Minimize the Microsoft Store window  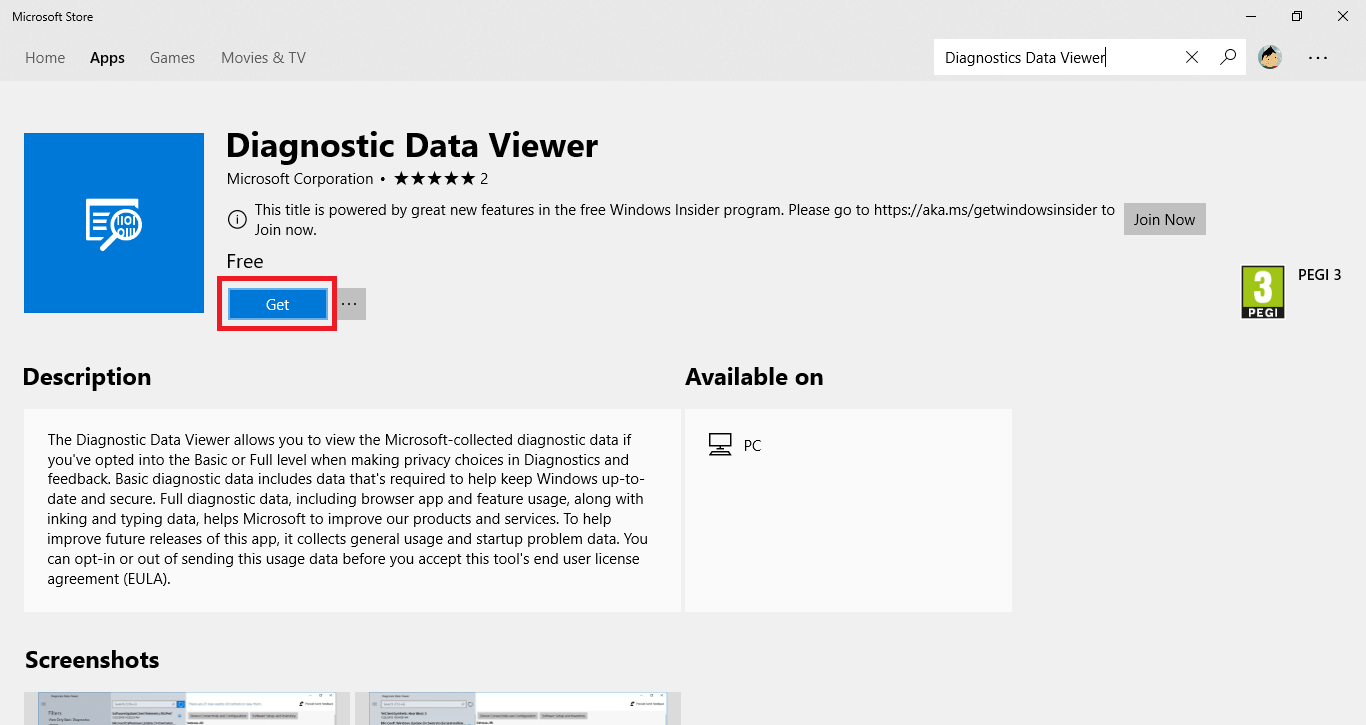coord(1251,16)
